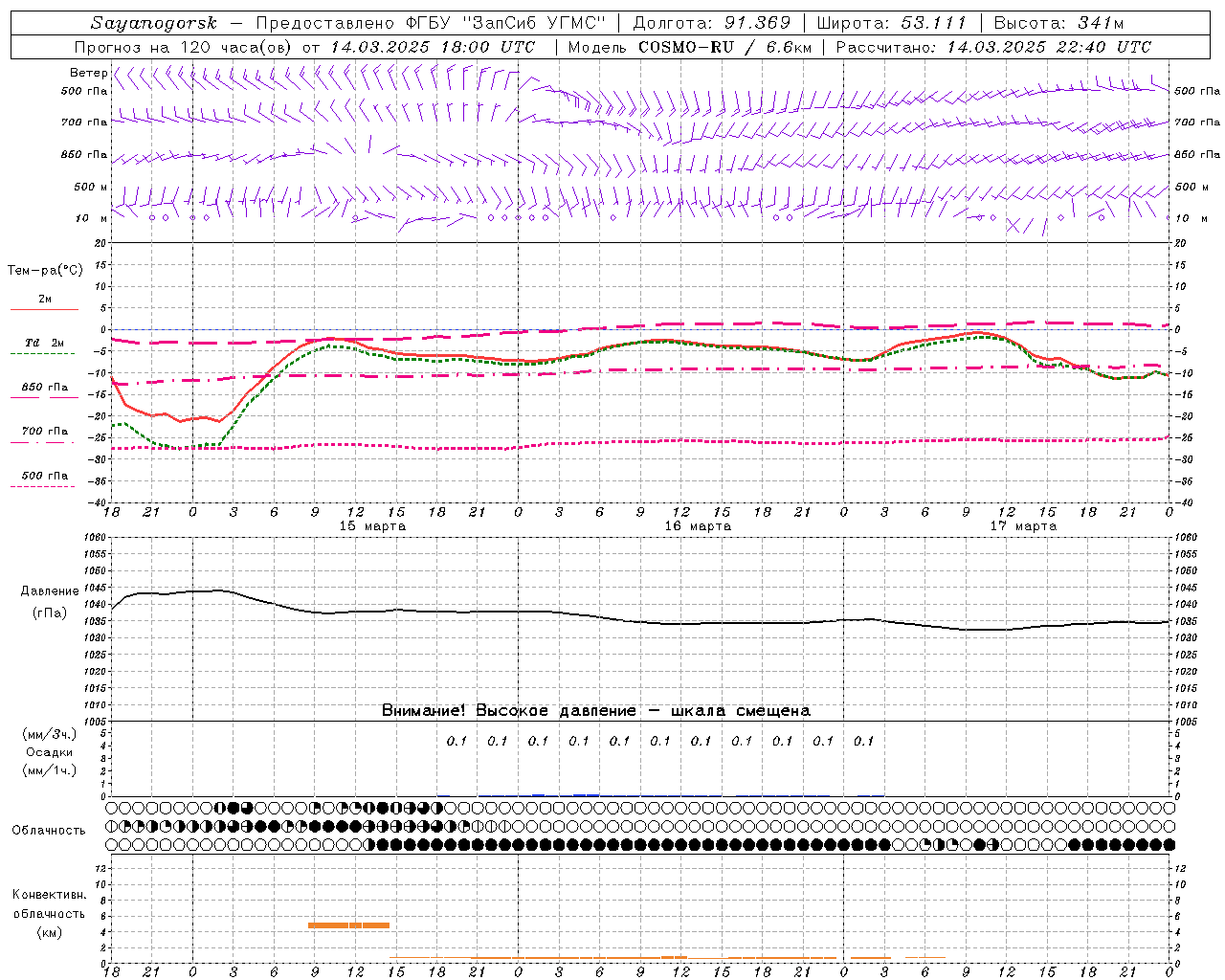The width and height of the screenshot is (1225, 980).
Task: Click the 'Ветер' wind panel label
Action: coord(88,73)
